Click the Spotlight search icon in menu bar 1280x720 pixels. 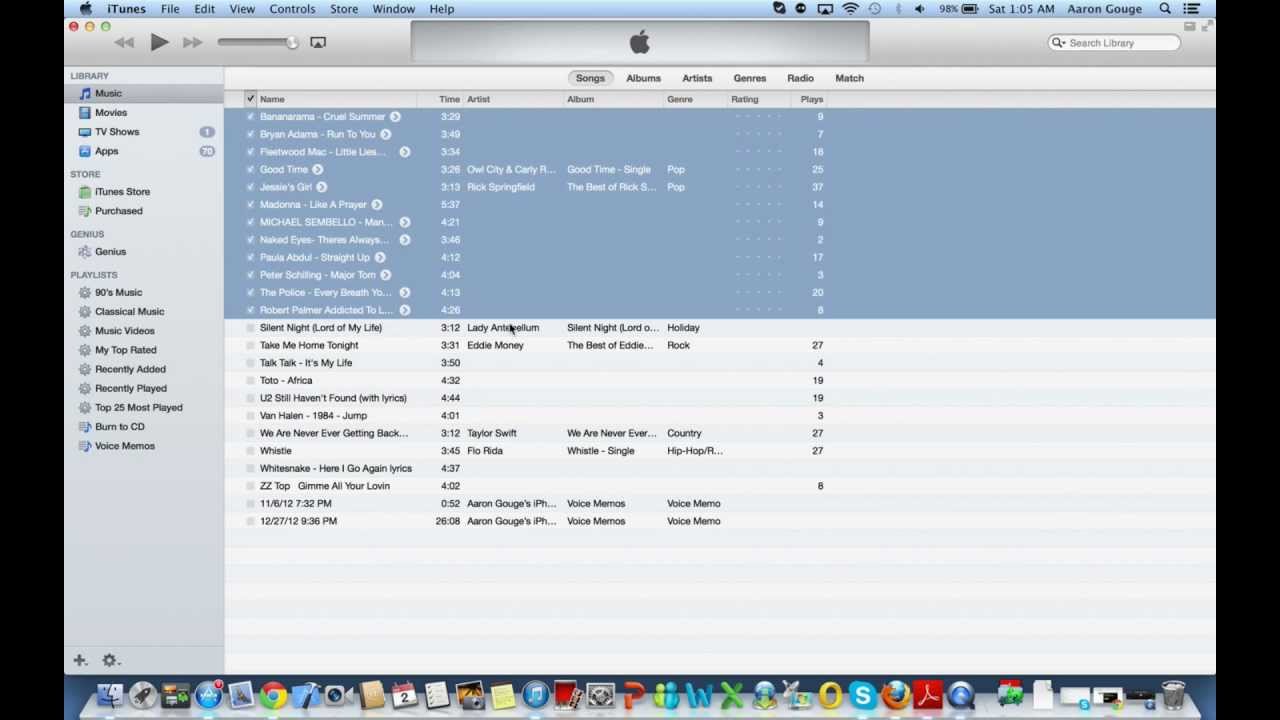tap(1165, 9)
